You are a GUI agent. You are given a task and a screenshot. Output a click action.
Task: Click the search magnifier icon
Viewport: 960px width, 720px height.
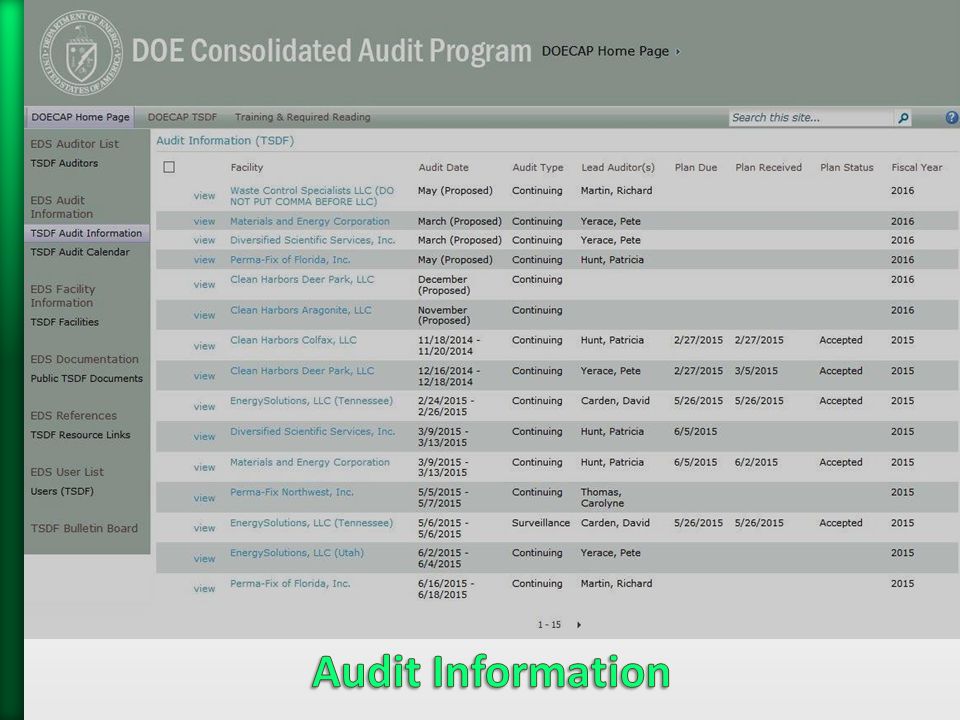click(903, 118)
